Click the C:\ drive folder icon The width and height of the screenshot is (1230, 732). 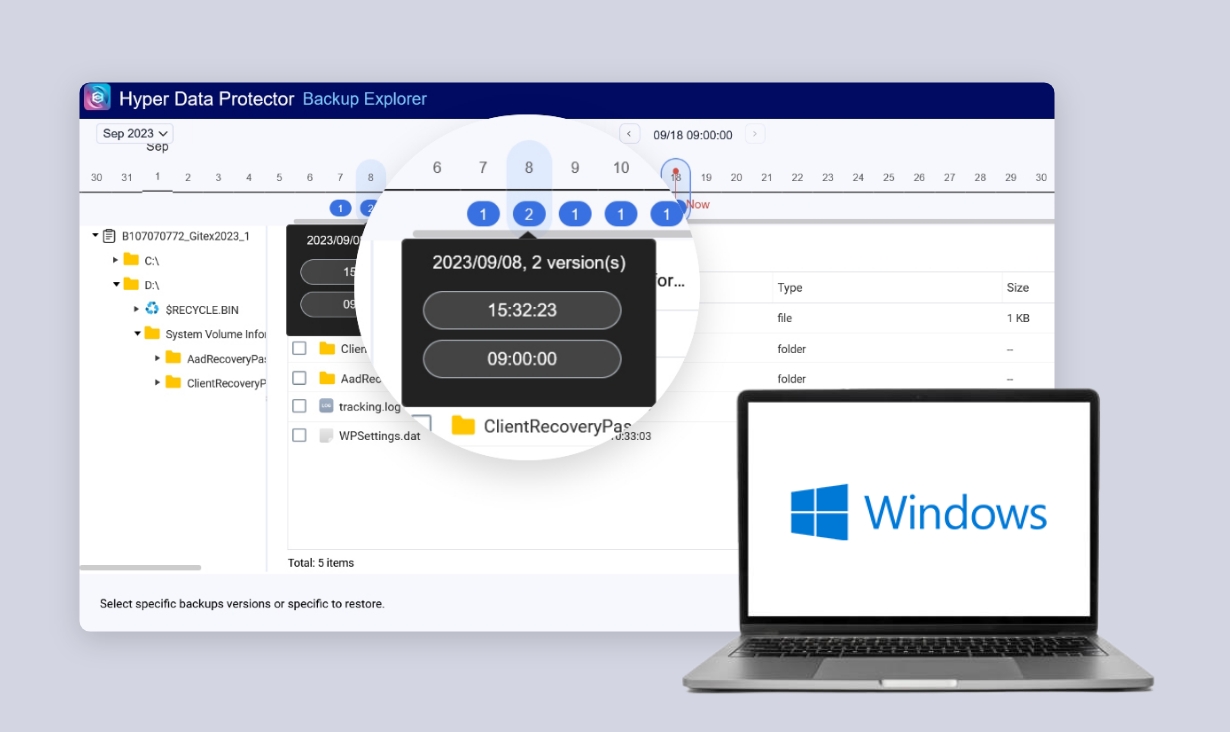(x=131, y=260)
